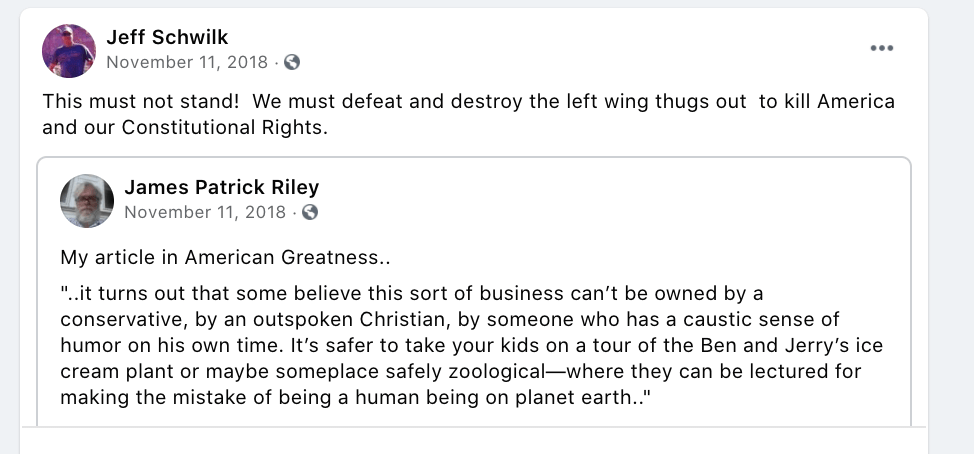The height and width of the screenshot is (454, 974).
Task: Visit James Patrick Riley's profile via name link
Action: [222, 187]
